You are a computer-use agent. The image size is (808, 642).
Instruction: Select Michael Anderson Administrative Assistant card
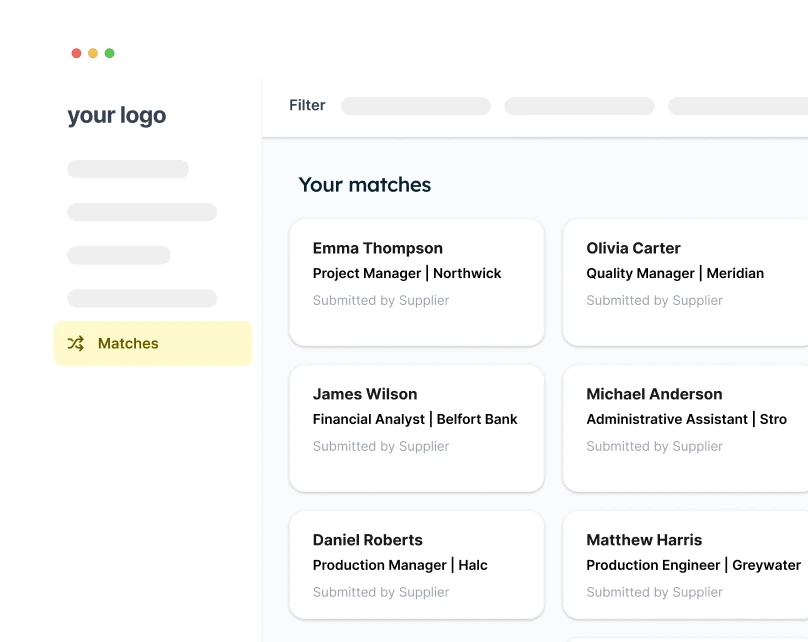685,429
